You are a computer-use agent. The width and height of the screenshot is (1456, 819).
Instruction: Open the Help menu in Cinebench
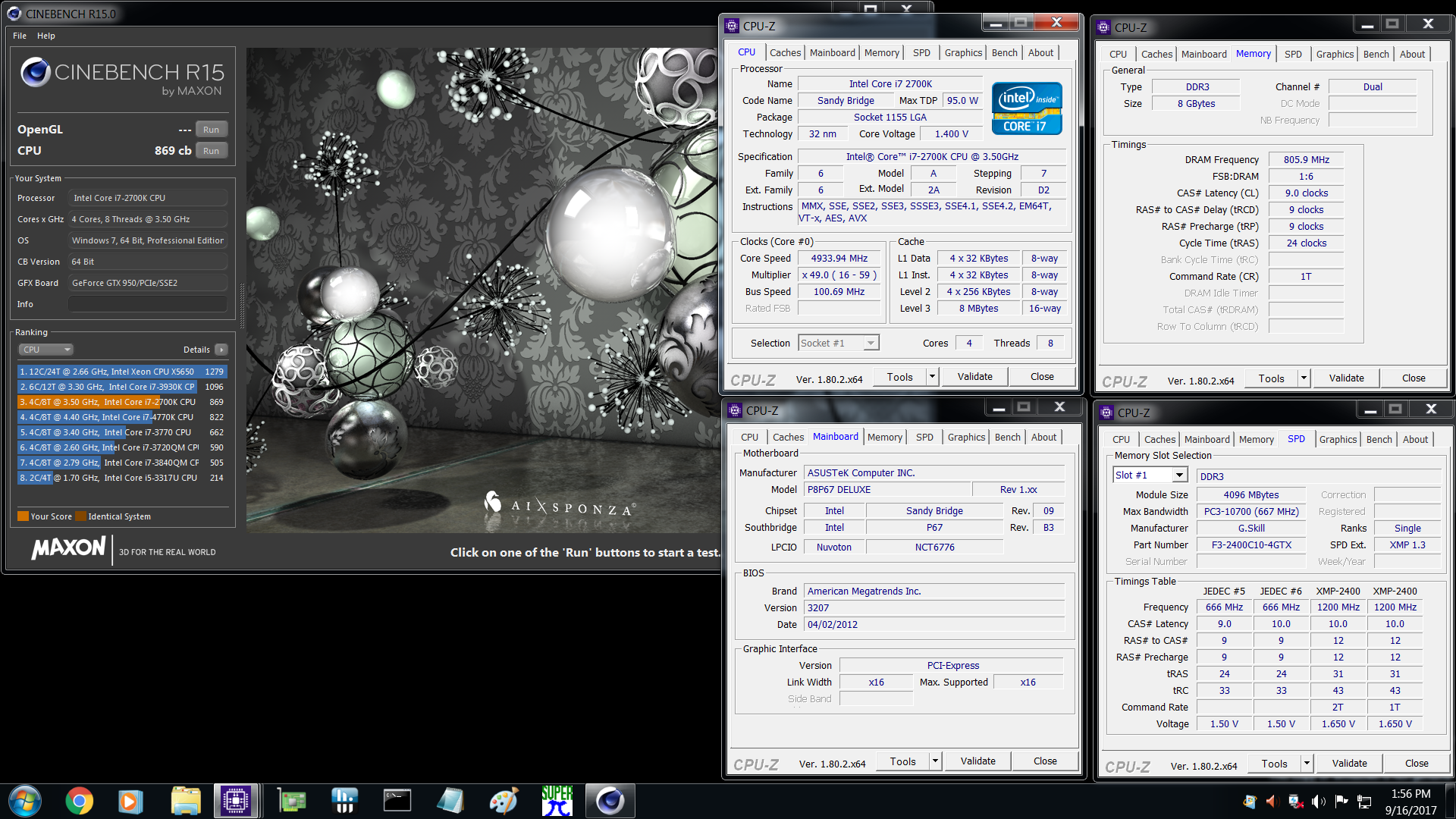click(46, 36)
